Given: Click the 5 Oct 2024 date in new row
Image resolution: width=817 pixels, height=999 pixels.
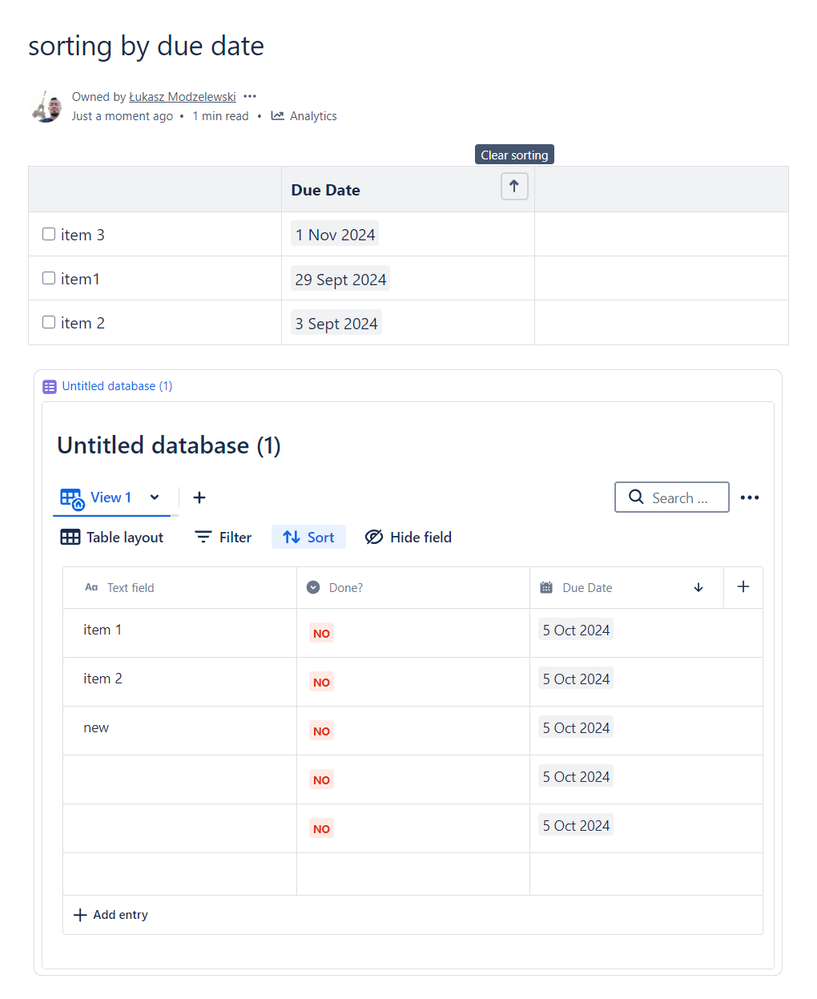Looking at the screenshot, I should (x=576, y=728).
